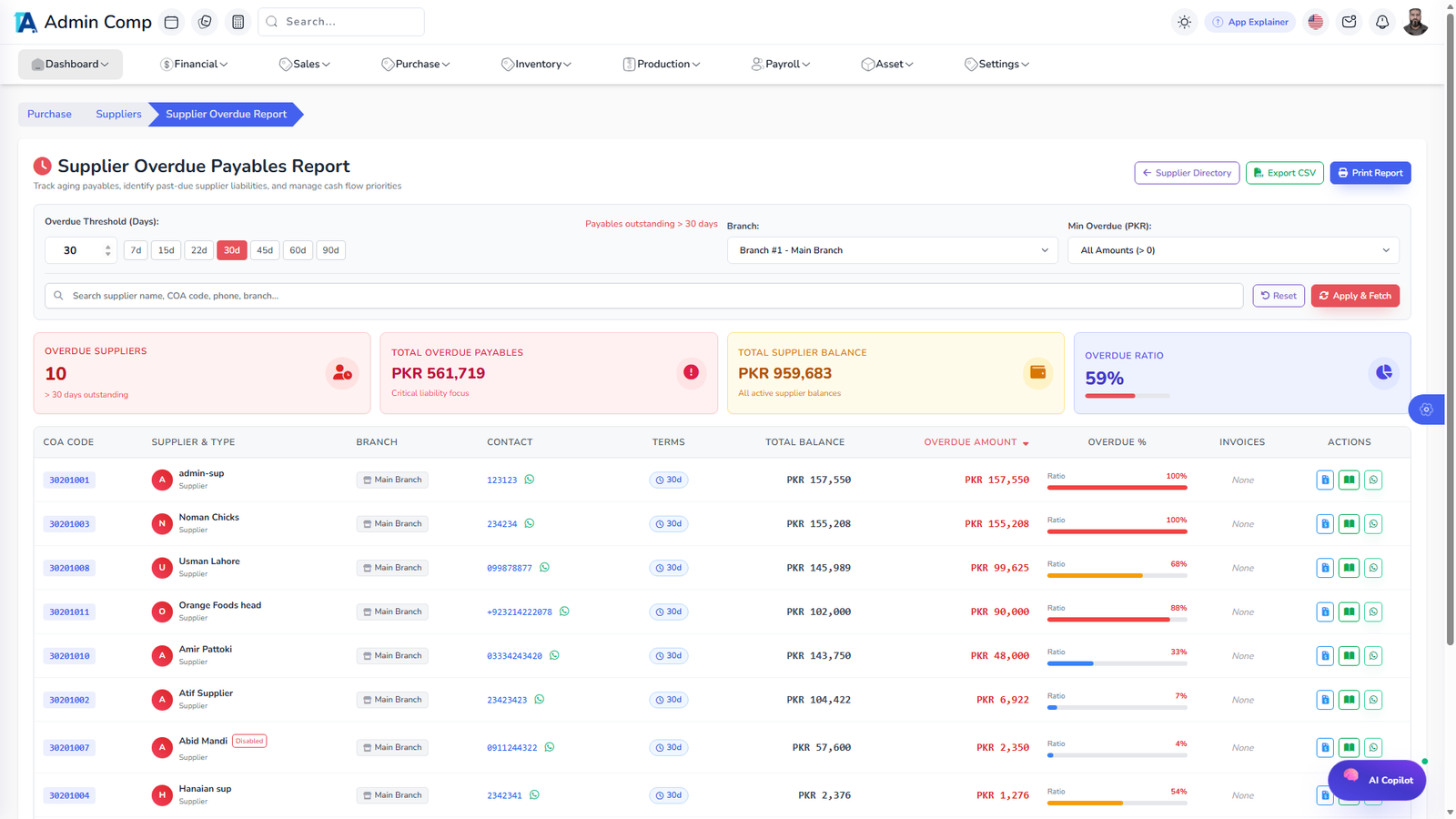This screenshot has width=1456, height=819.
Task: Expand the Payroll menu
Action: click(781, 65)
